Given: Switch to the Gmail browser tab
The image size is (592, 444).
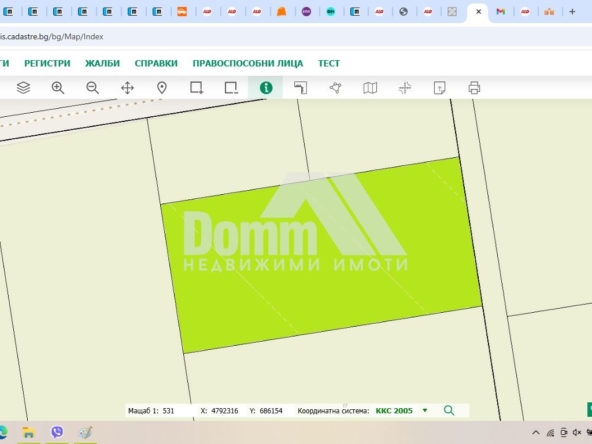Looking at the screenshot, I should click(501, 12).
